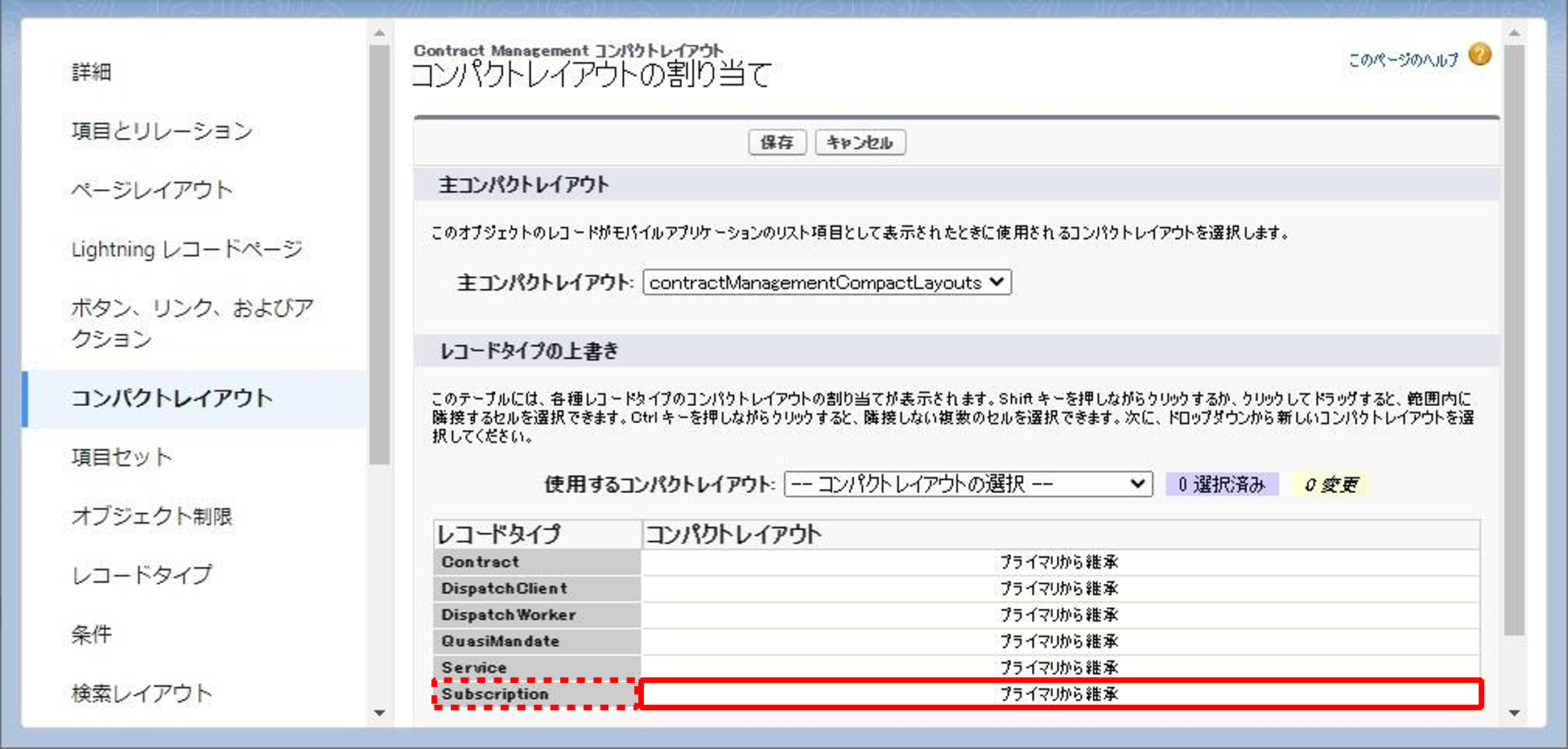The image size is (1568, 749).
Task: Click sidebar scrollbar up arrow
Action: [380, 34]
